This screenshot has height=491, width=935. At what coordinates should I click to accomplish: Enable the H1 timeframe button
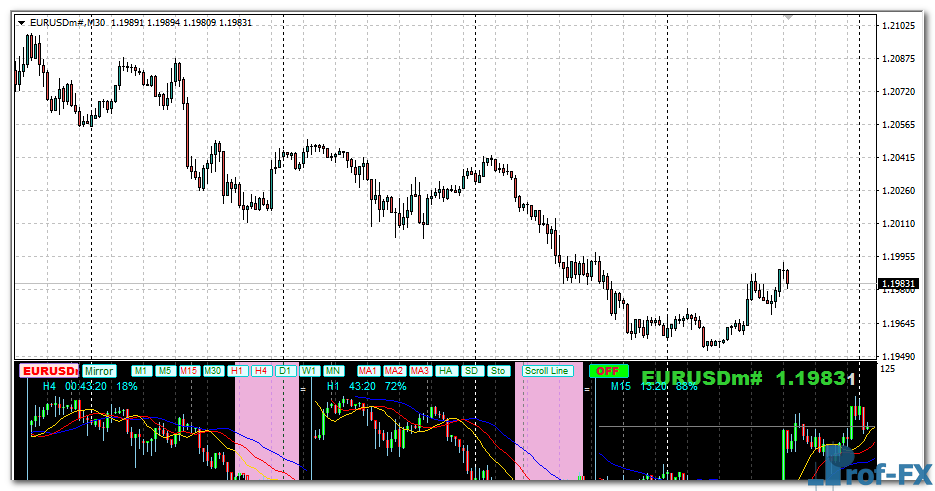click(238, 371)
